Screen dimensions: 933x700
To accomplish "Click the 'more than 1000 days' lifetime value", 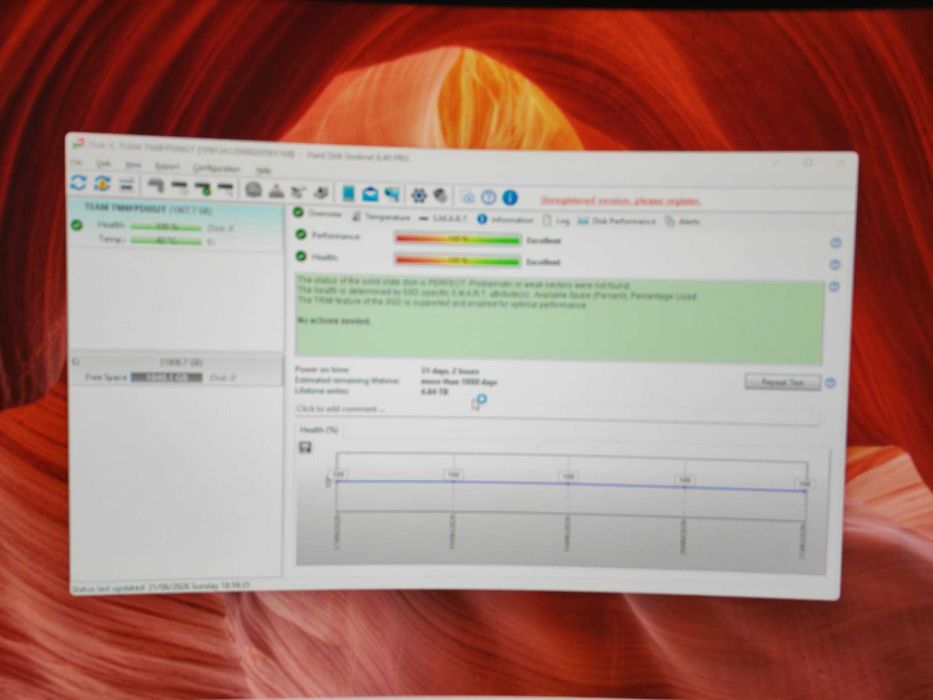I will (459, 382).
